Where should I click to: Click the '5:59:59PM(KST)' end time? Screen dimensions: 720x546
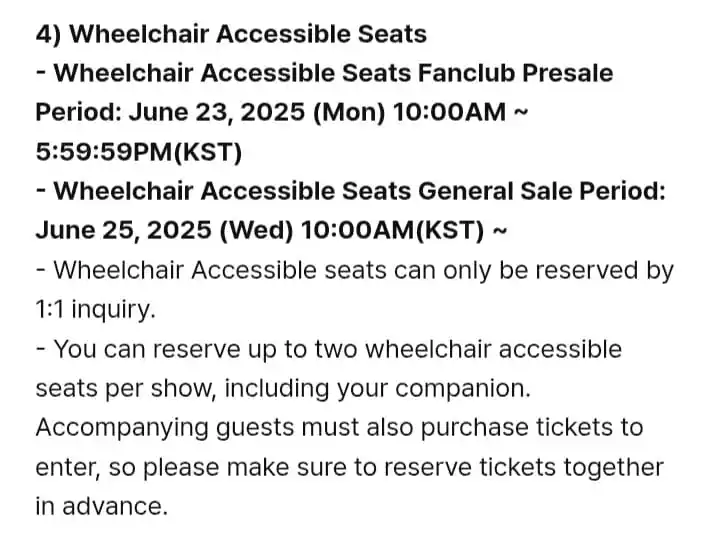[x=139, y=152]
